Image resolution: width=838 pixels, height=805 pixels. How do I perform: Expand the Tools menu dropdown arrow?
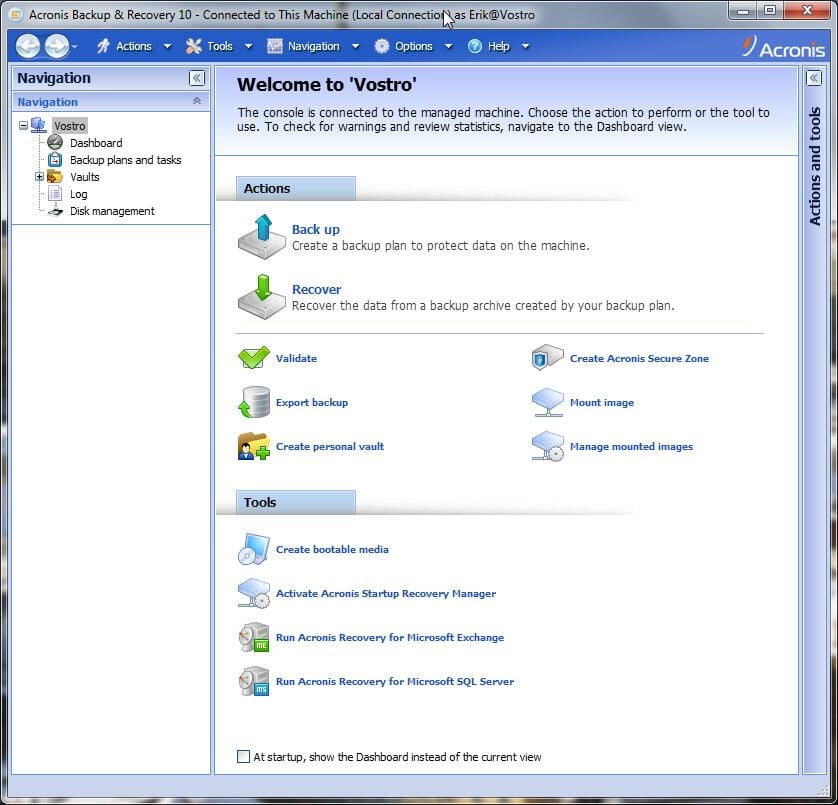[x=249, y=47]
